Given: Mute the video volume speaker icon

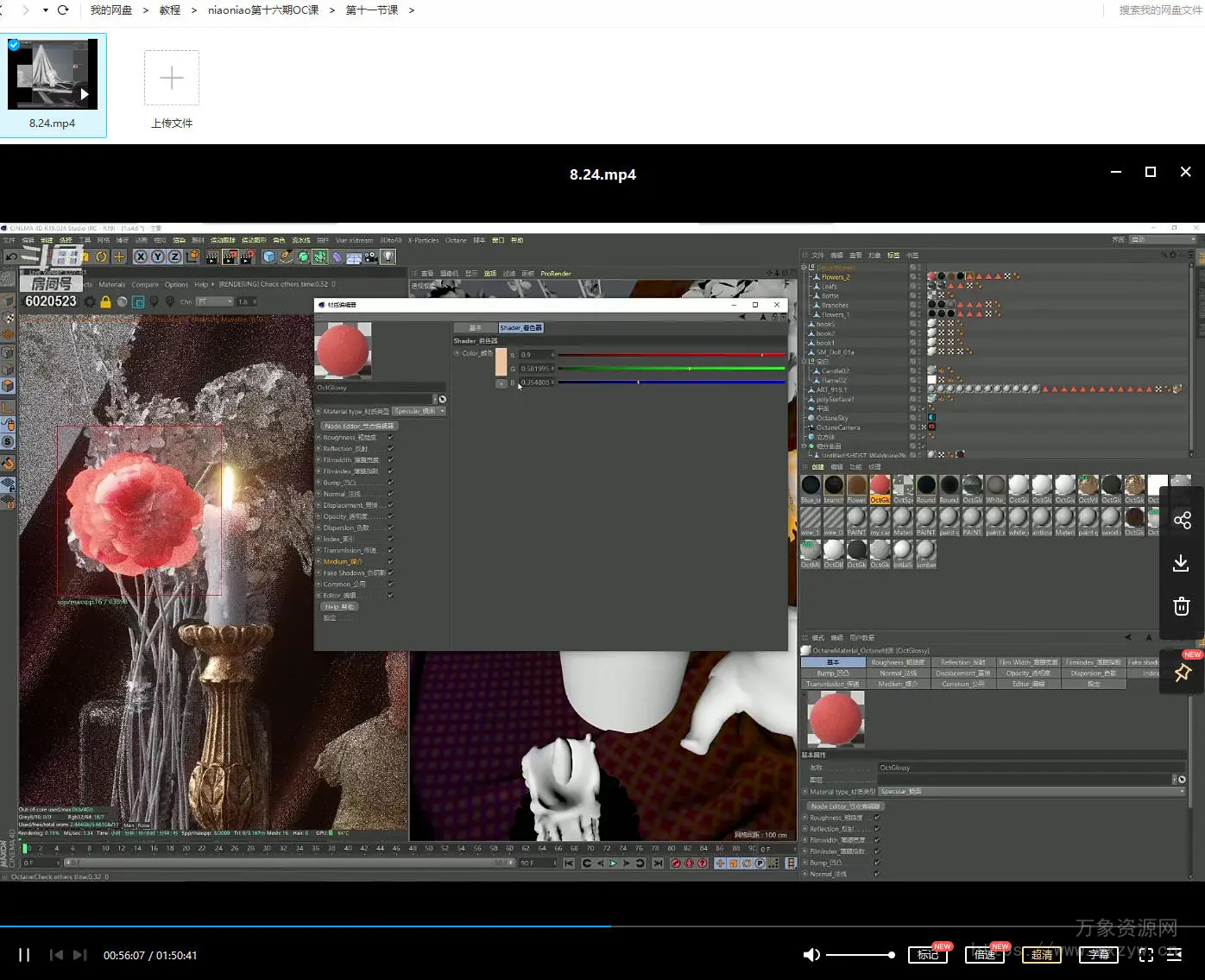Looking at the screenshot, I should coord(811,955).
